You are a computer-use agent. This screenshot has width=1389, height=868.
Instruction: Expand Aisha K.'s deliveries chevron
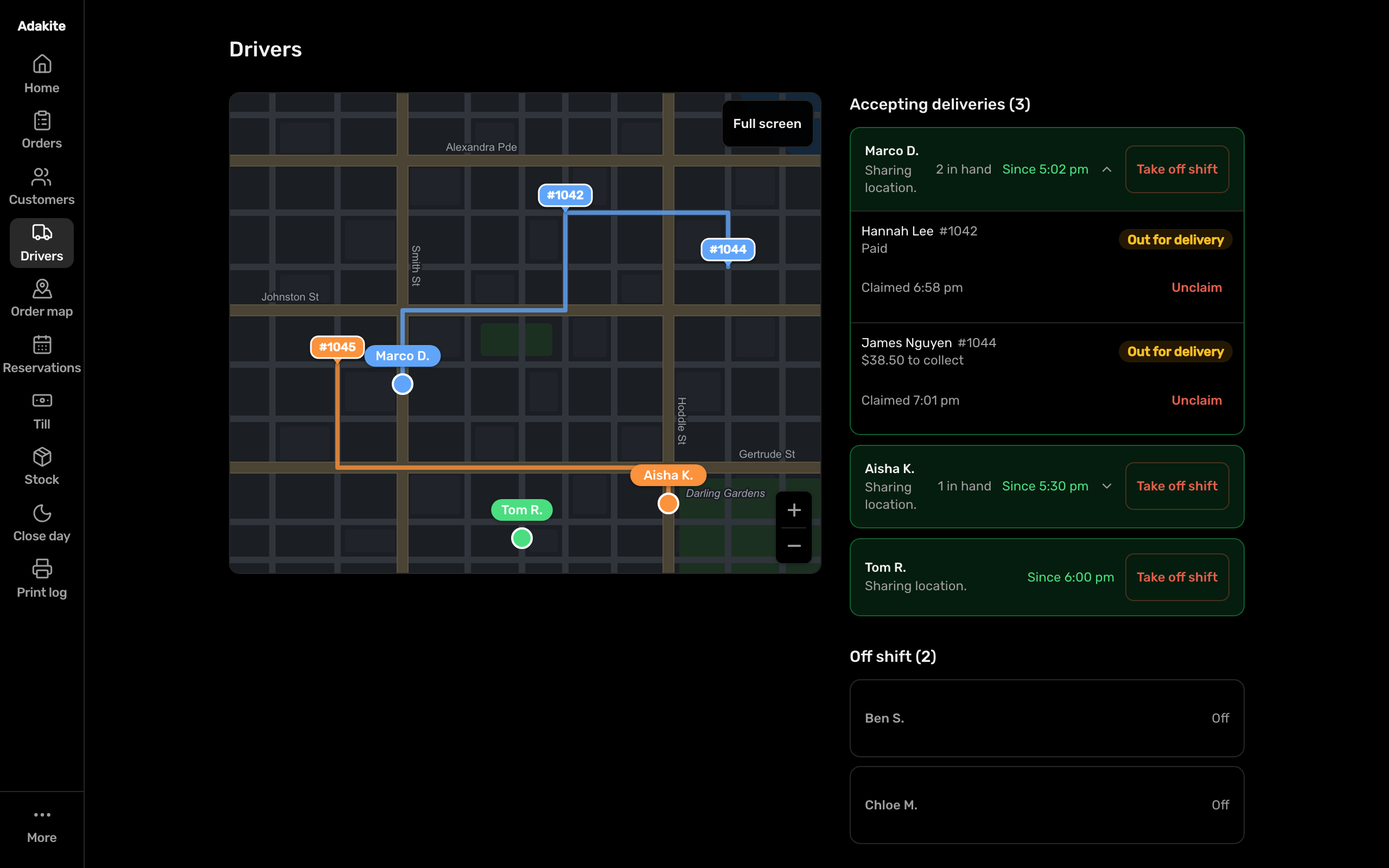tap(1107, 486)
